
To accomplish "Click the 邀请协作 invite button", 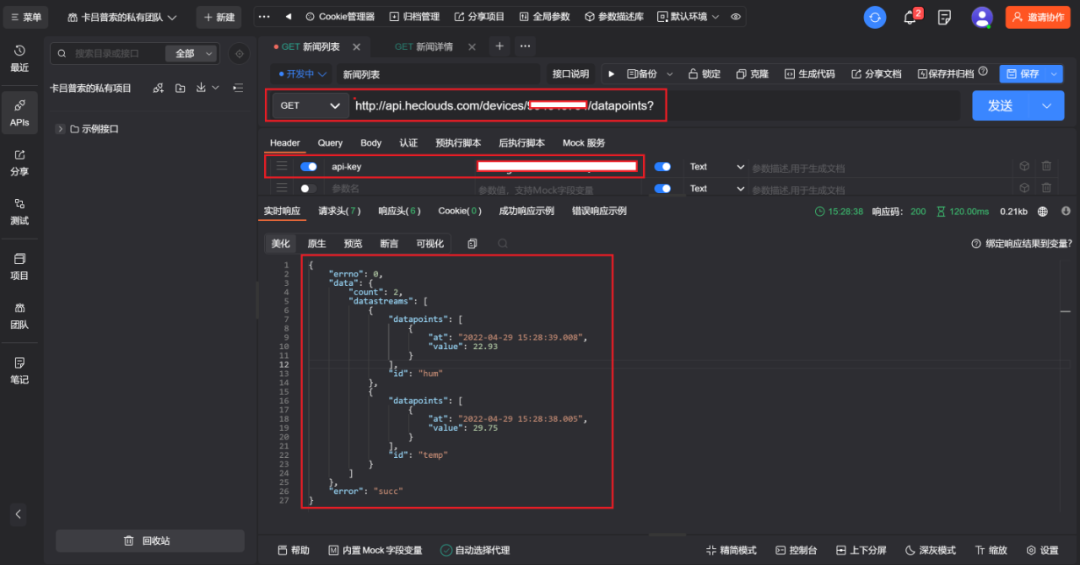I will pos(1038,17).
